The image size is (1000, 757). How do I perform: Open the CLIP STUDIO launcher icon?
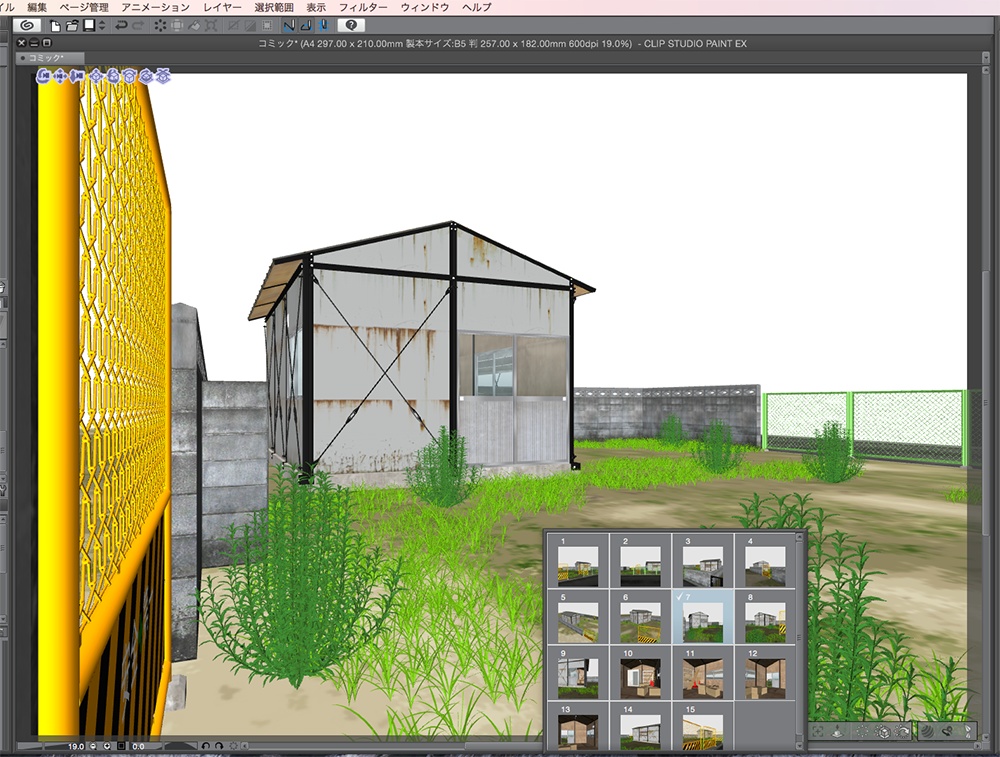point(27,26)
